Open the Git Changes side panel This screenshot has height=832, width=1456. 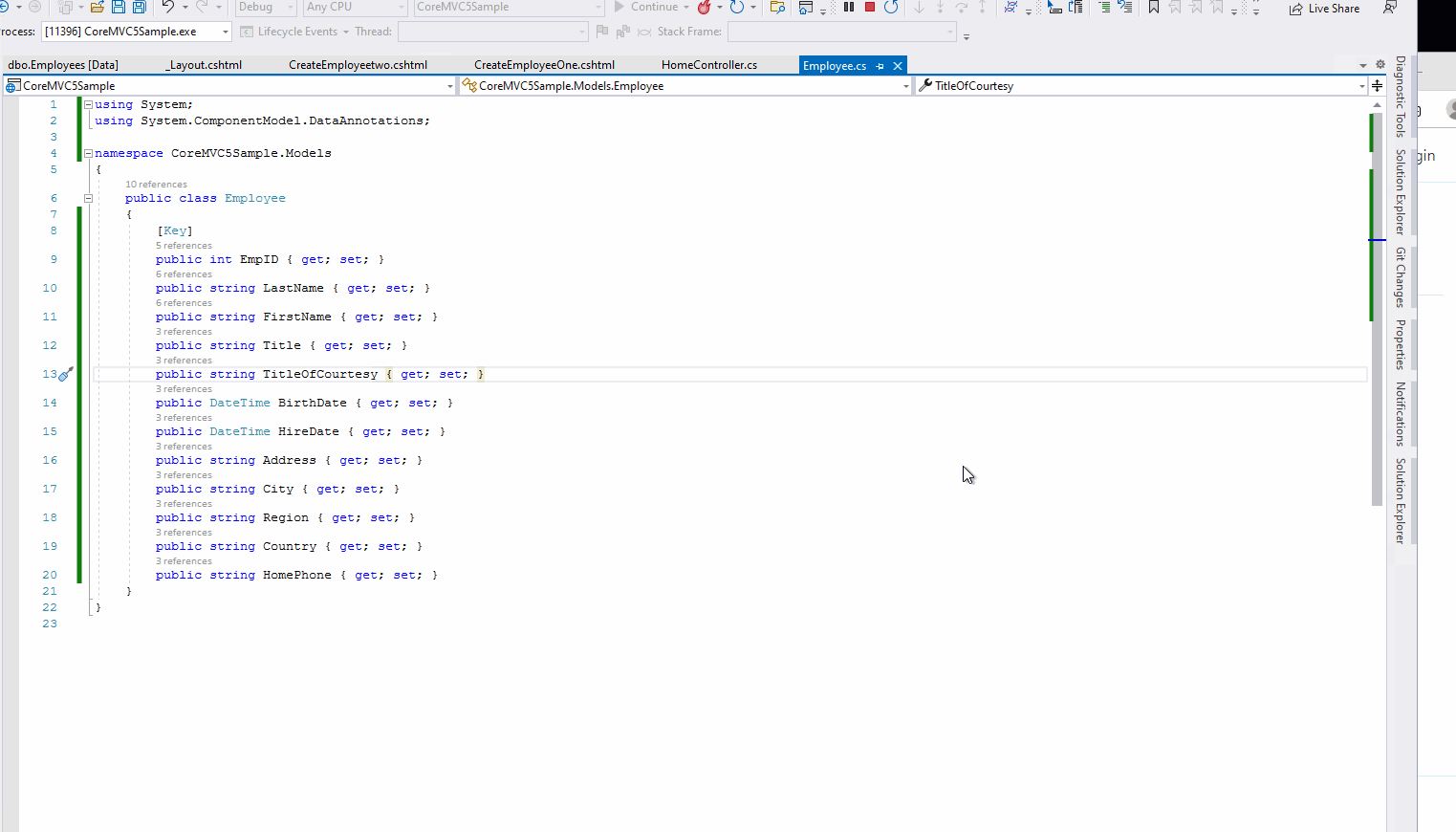tap(1401, 277)
